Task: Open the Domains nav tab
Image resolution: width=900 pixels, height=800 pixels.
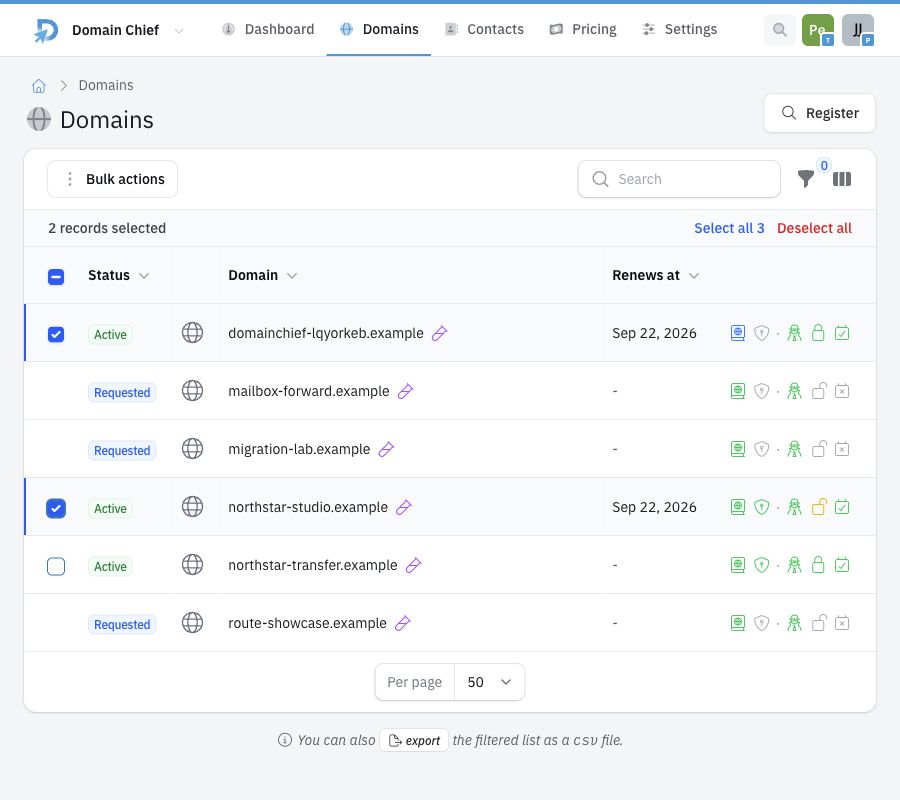Action: (379, 29)
